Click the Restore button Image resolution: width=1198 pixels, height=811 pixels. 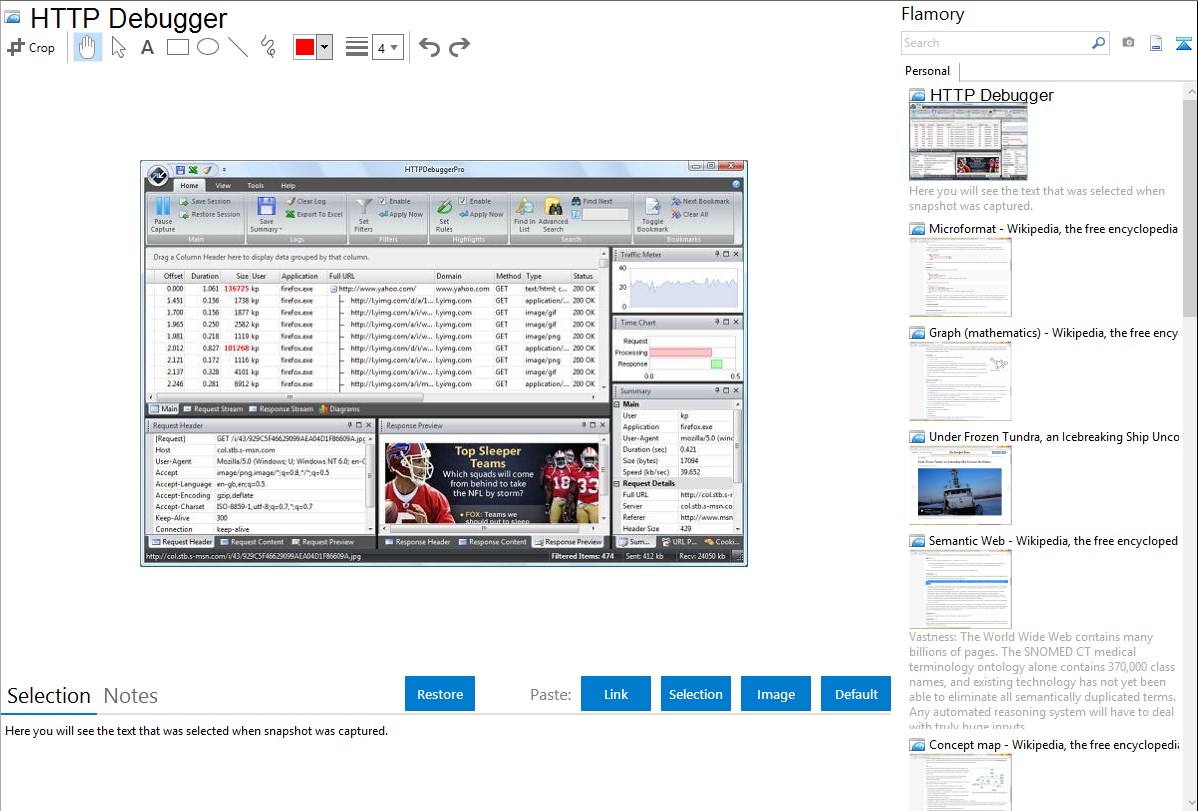click(440, 694)
